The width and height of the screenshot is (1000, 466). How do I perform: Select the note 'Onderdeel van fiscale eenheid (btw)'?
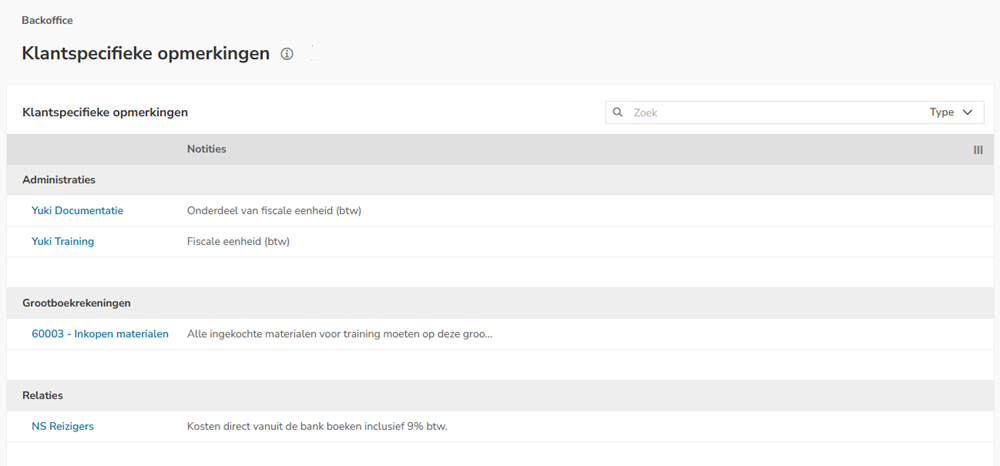coord(273,211)
